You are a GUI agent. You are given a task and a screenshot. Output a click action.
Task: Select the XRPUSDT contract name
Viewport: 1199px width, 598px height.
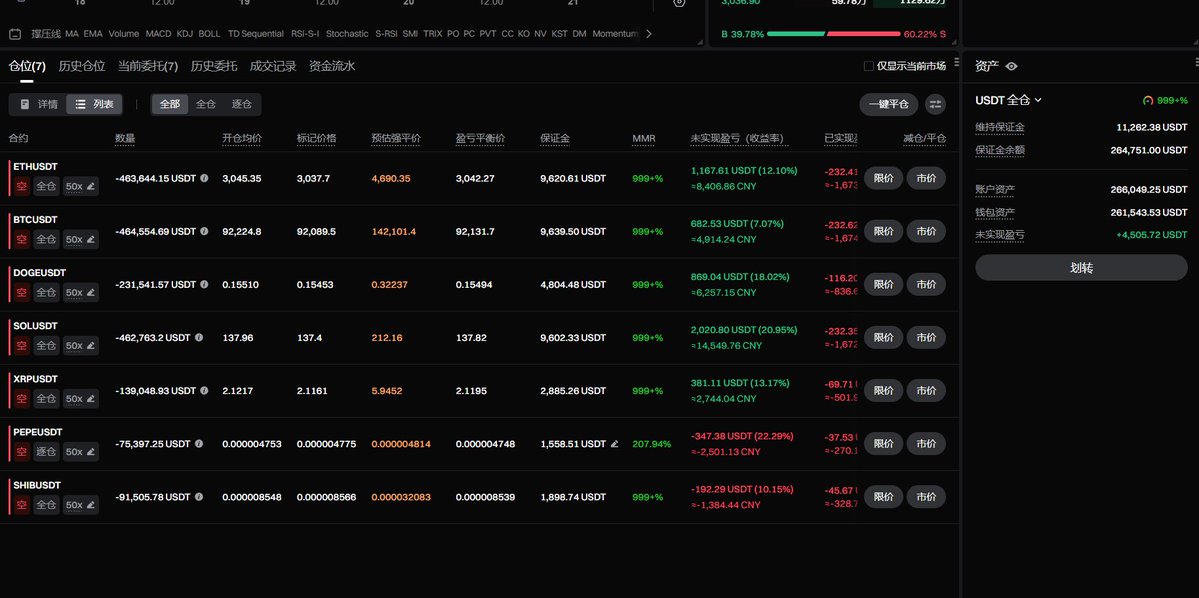(37, 379)
